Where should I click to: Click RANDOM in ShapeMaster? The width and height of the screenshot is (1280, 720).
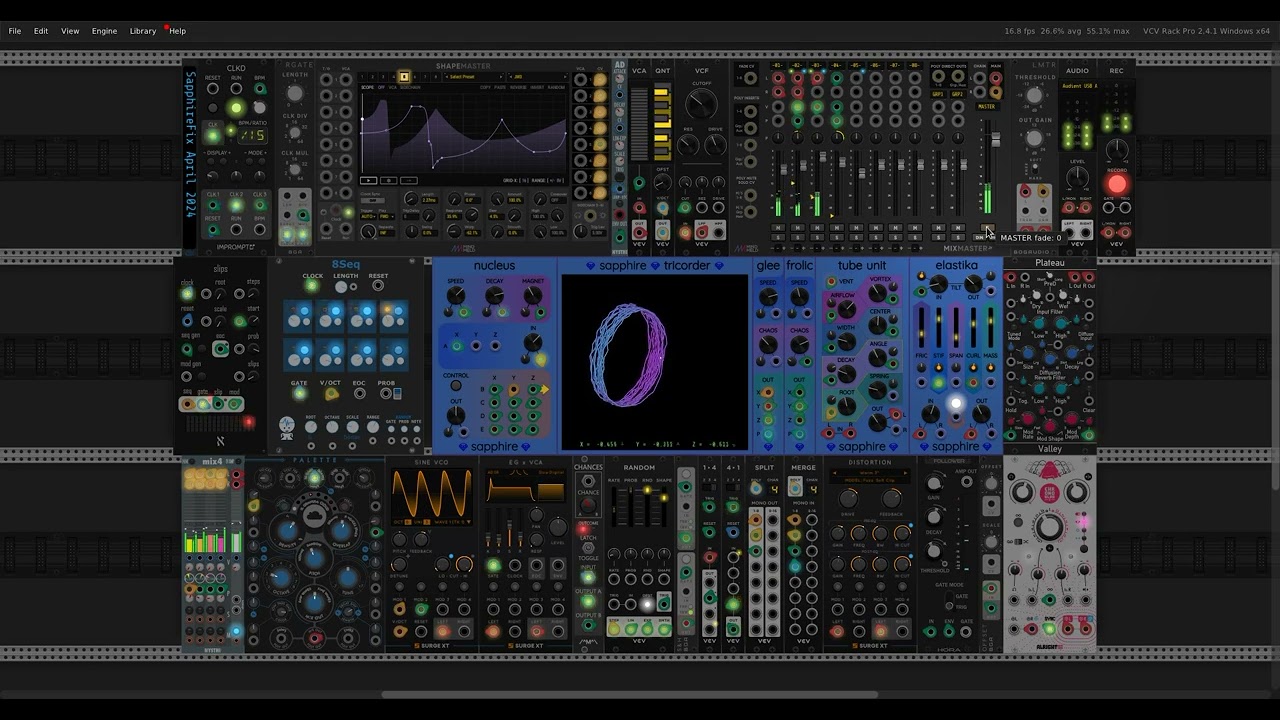tap(556, 87)
